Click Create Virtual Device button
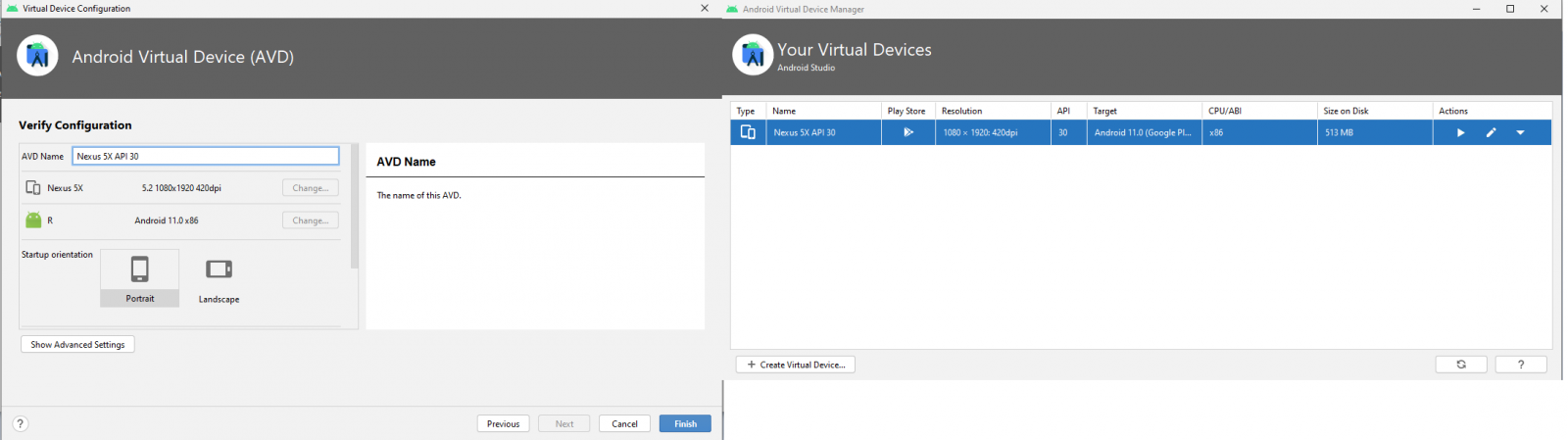Screen dimensions: 1568x440 click(x=796, y=365)
